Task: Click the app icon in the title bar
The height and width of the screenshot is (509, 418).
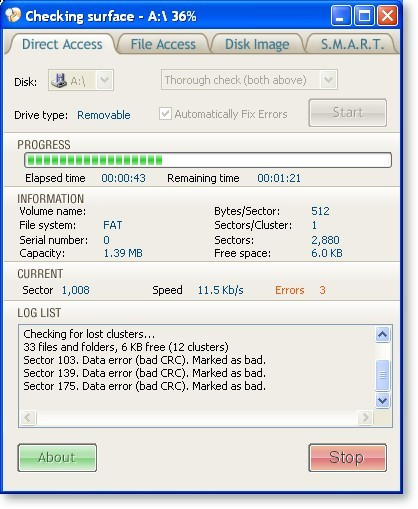Action: tap(13, 15)
